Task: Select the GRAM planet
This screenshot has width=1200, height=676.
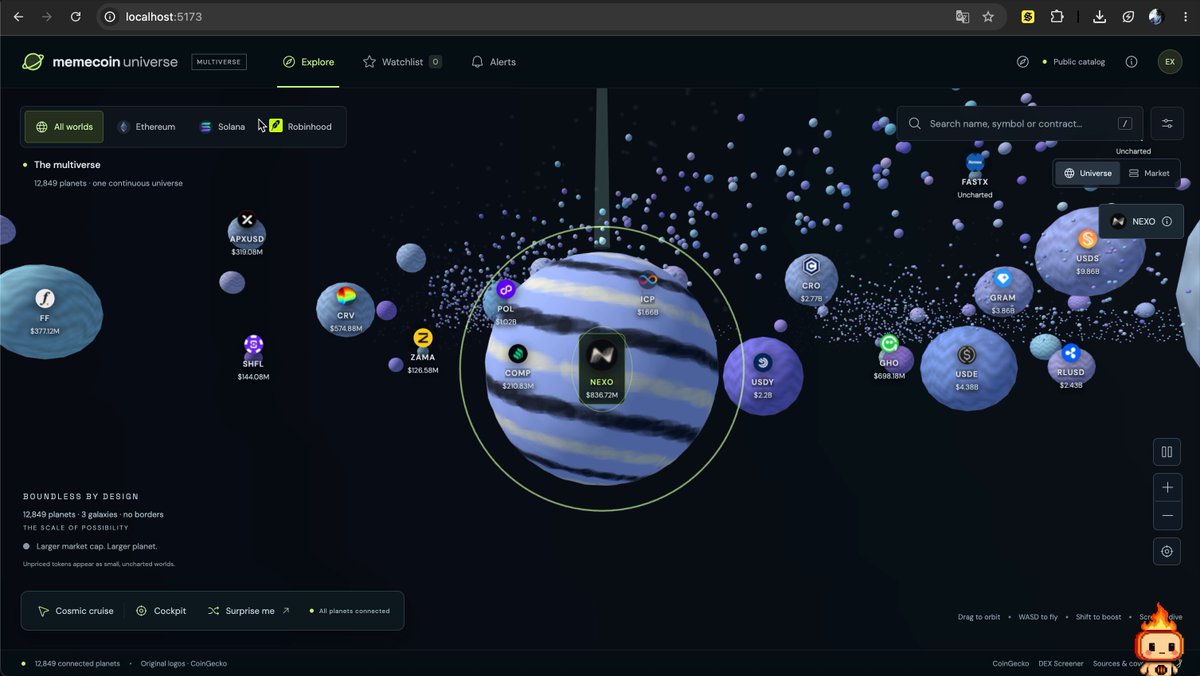Action: [1003, 290]
